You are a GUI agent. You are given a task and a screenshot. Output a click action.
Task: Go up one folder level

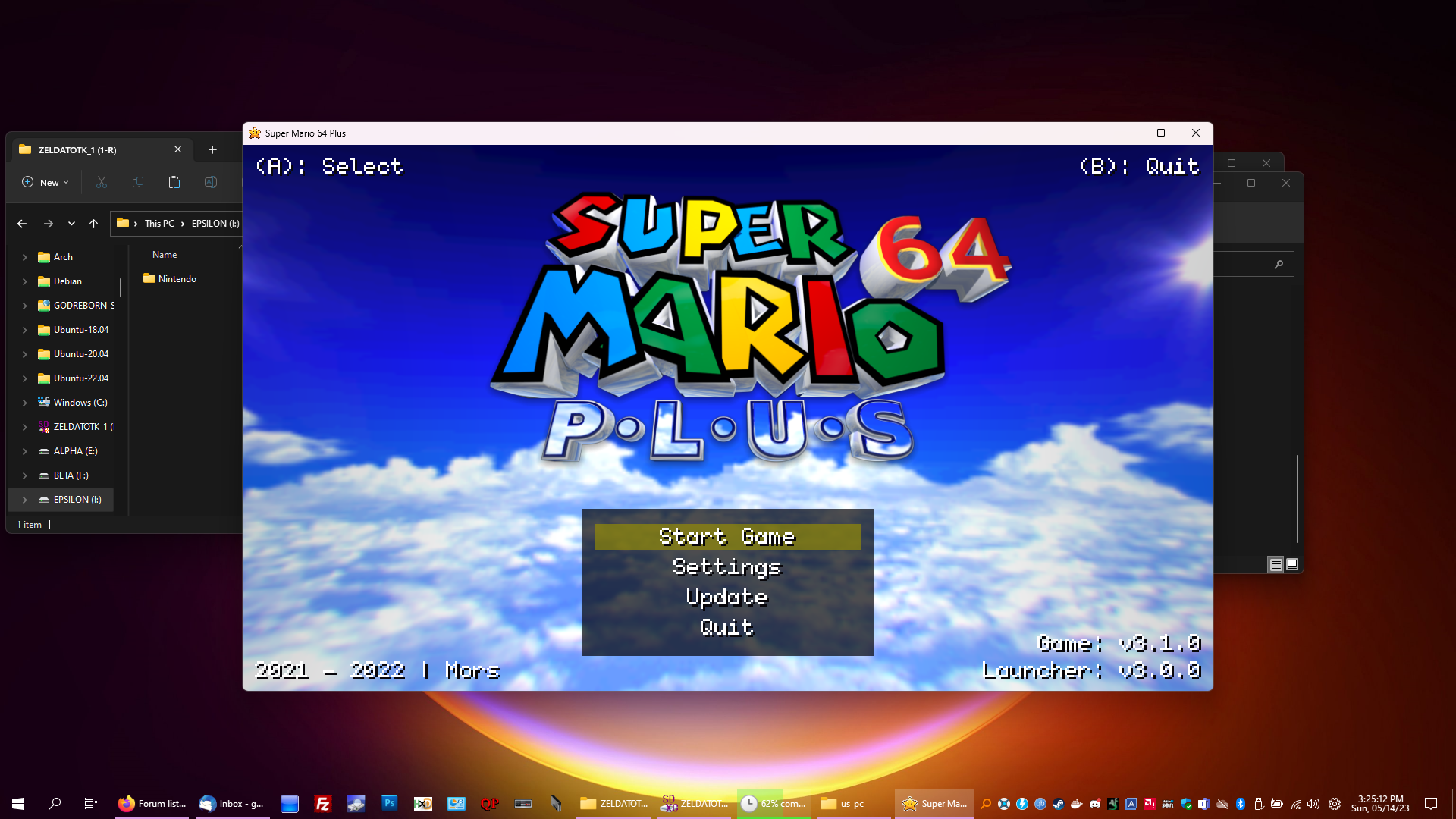click(93, 224)
